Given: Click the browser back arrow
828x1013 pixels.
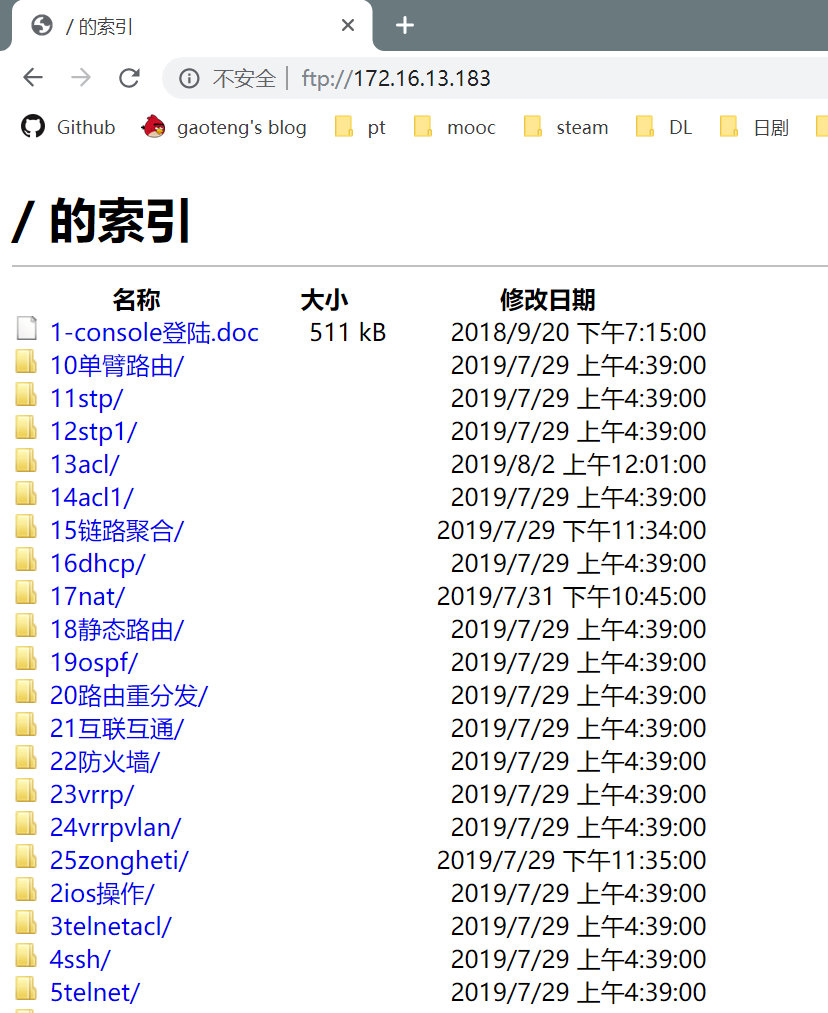Looking at the screenshot, I should pyautogui.click(x=33, y=78).
